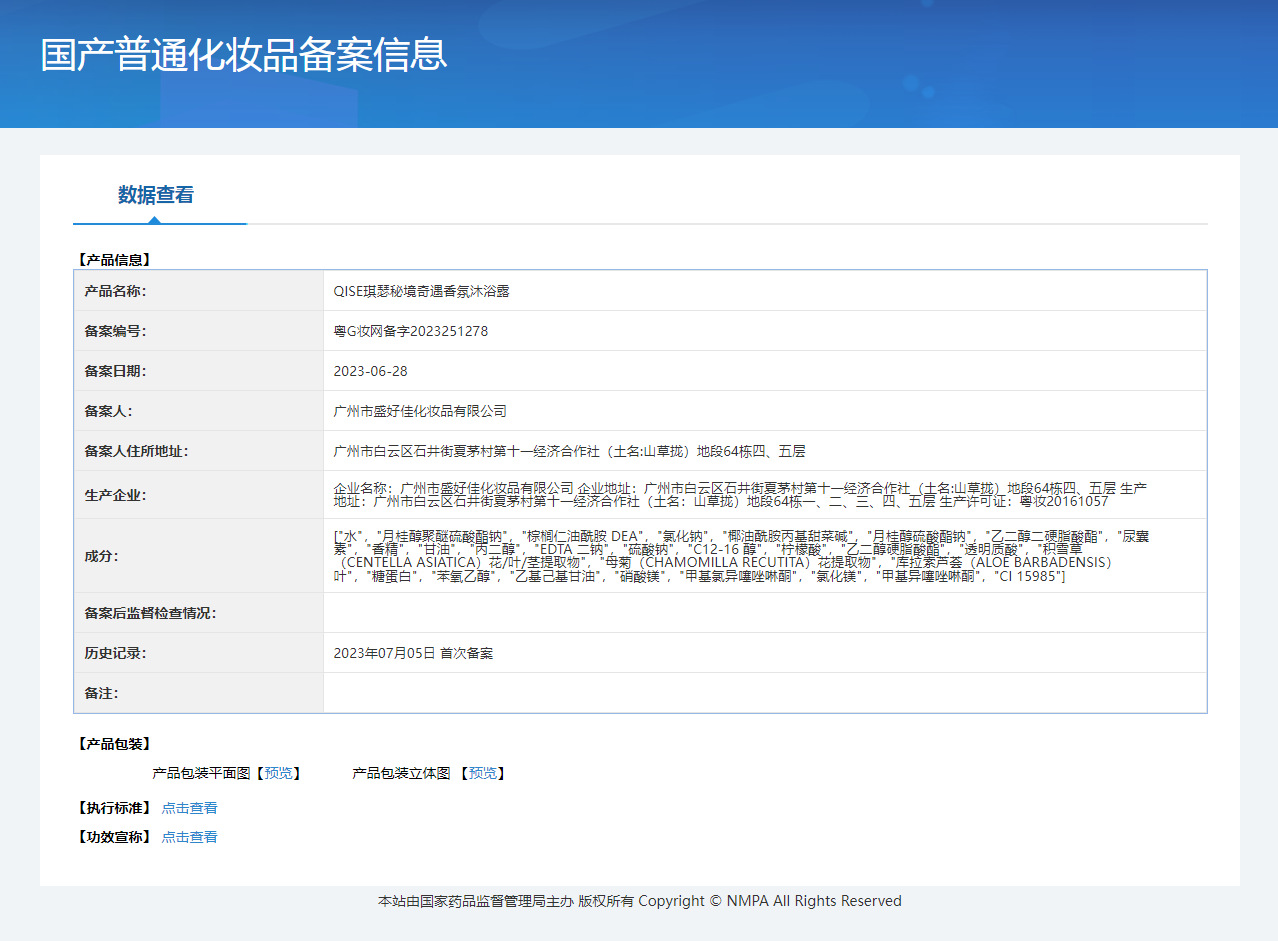Open 预览 for 产品包装立体图
Image resolution: width=1278 pixels, height=941 pixels.
[483, 773]
